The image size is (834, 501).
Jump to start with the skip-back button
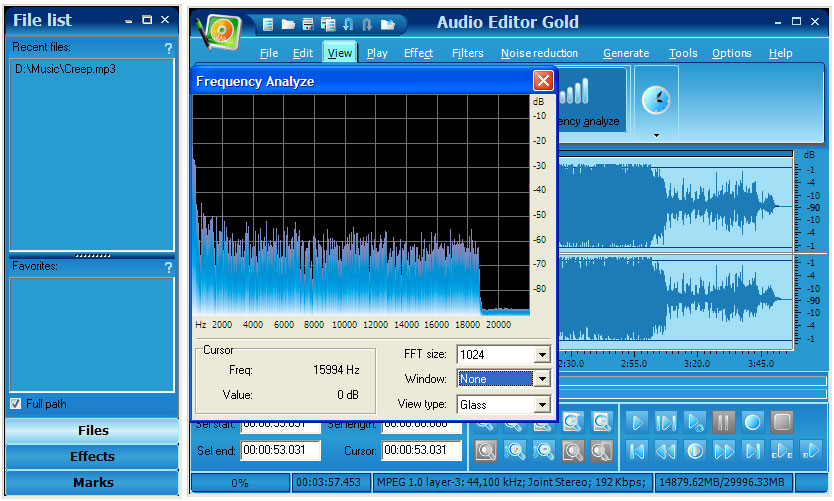(x=637, y=451)
